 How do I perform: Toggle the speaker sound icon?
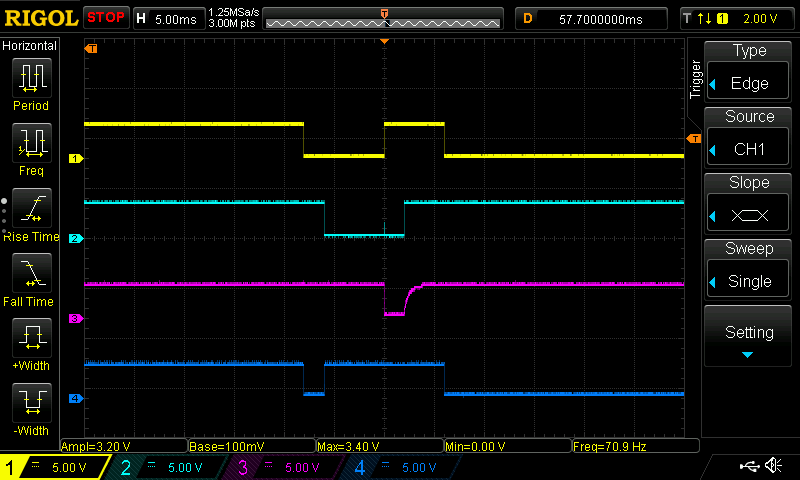774,465
